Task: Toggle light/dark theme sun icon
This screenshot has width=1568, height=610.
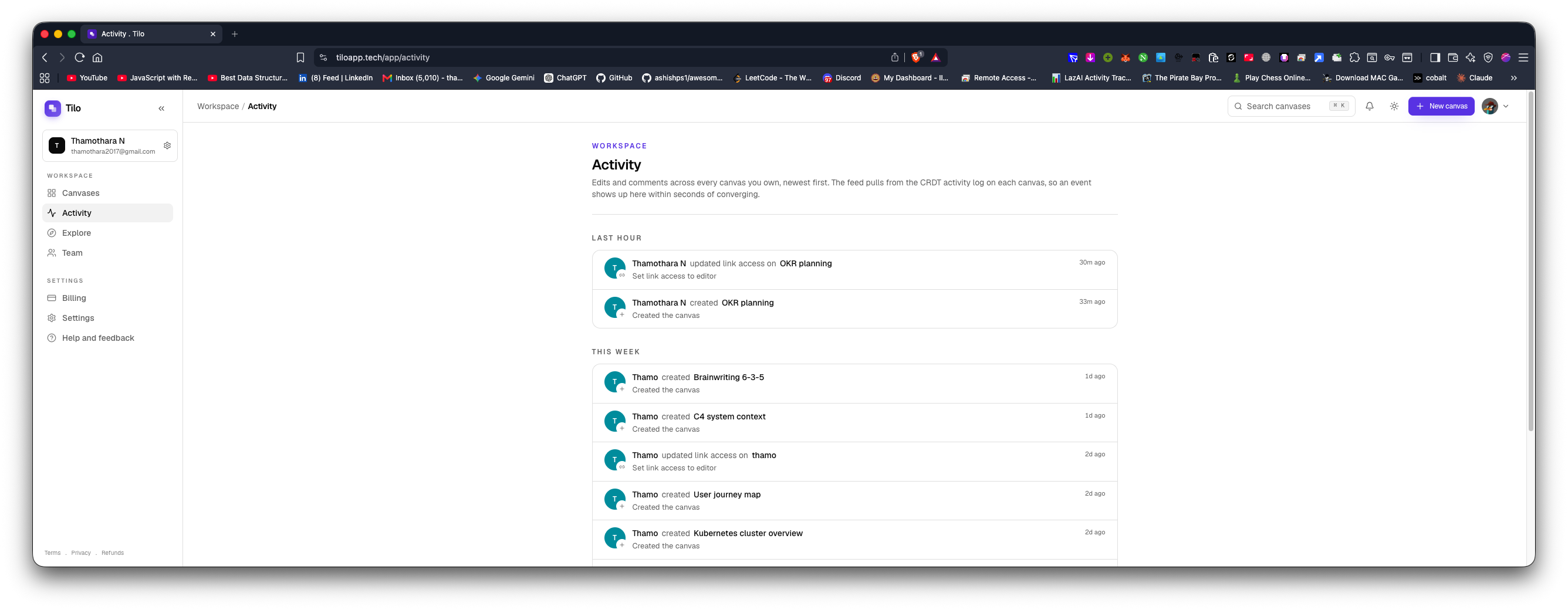Action: pos(1394,106)
